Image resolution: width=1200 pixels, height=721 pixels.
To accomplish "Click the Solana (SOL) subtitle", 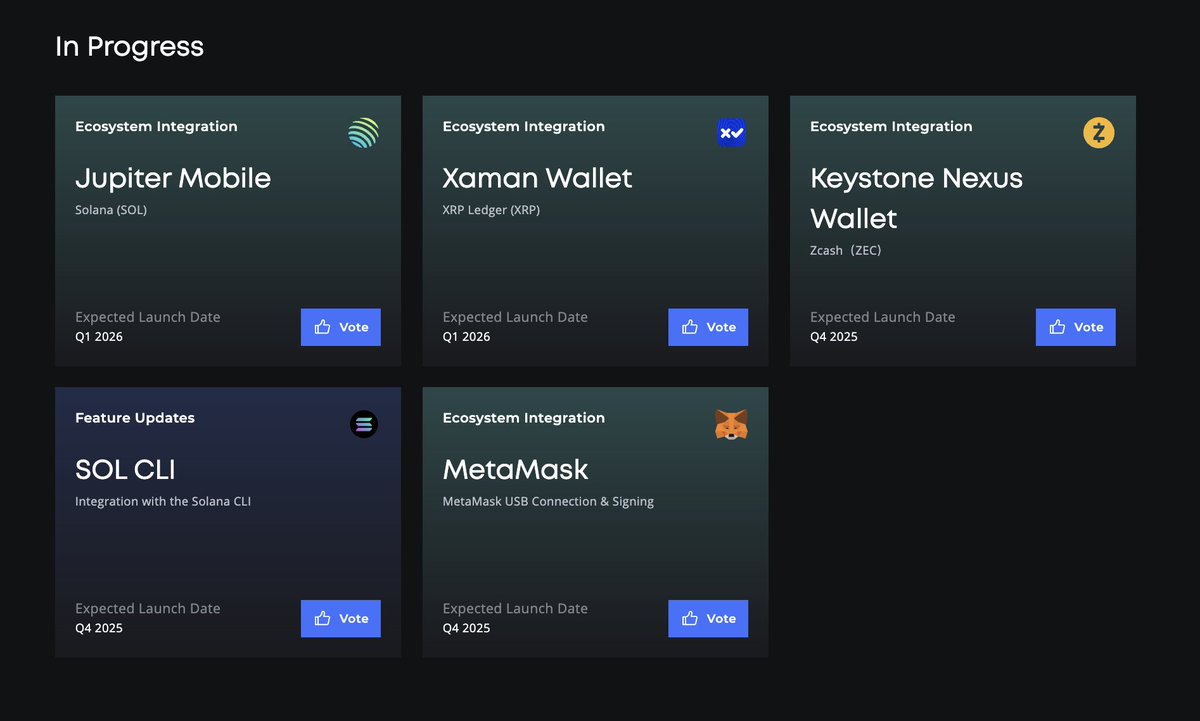I will (x=111, y=210).
